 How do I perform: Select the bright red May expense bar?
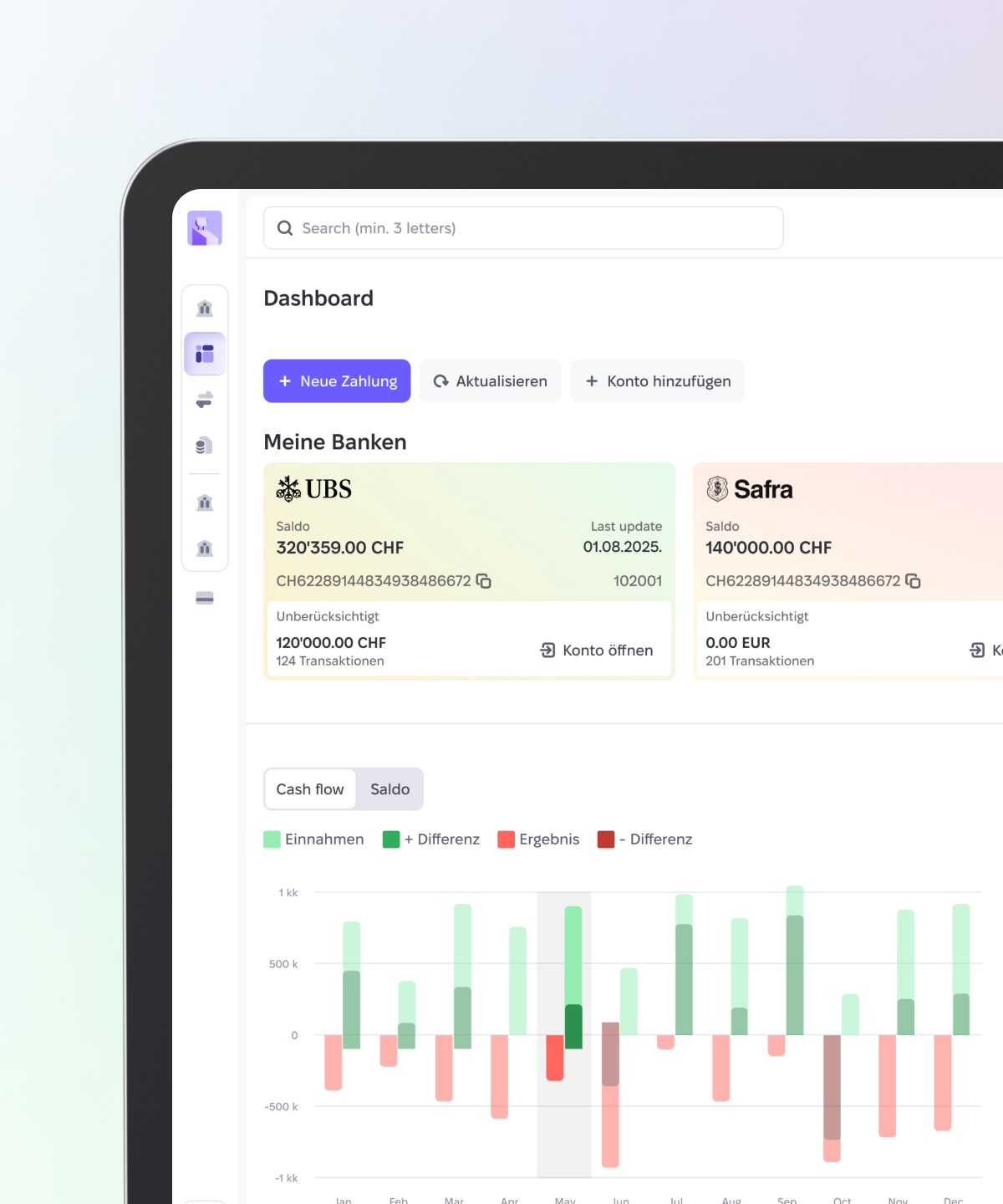(555, 1058)
